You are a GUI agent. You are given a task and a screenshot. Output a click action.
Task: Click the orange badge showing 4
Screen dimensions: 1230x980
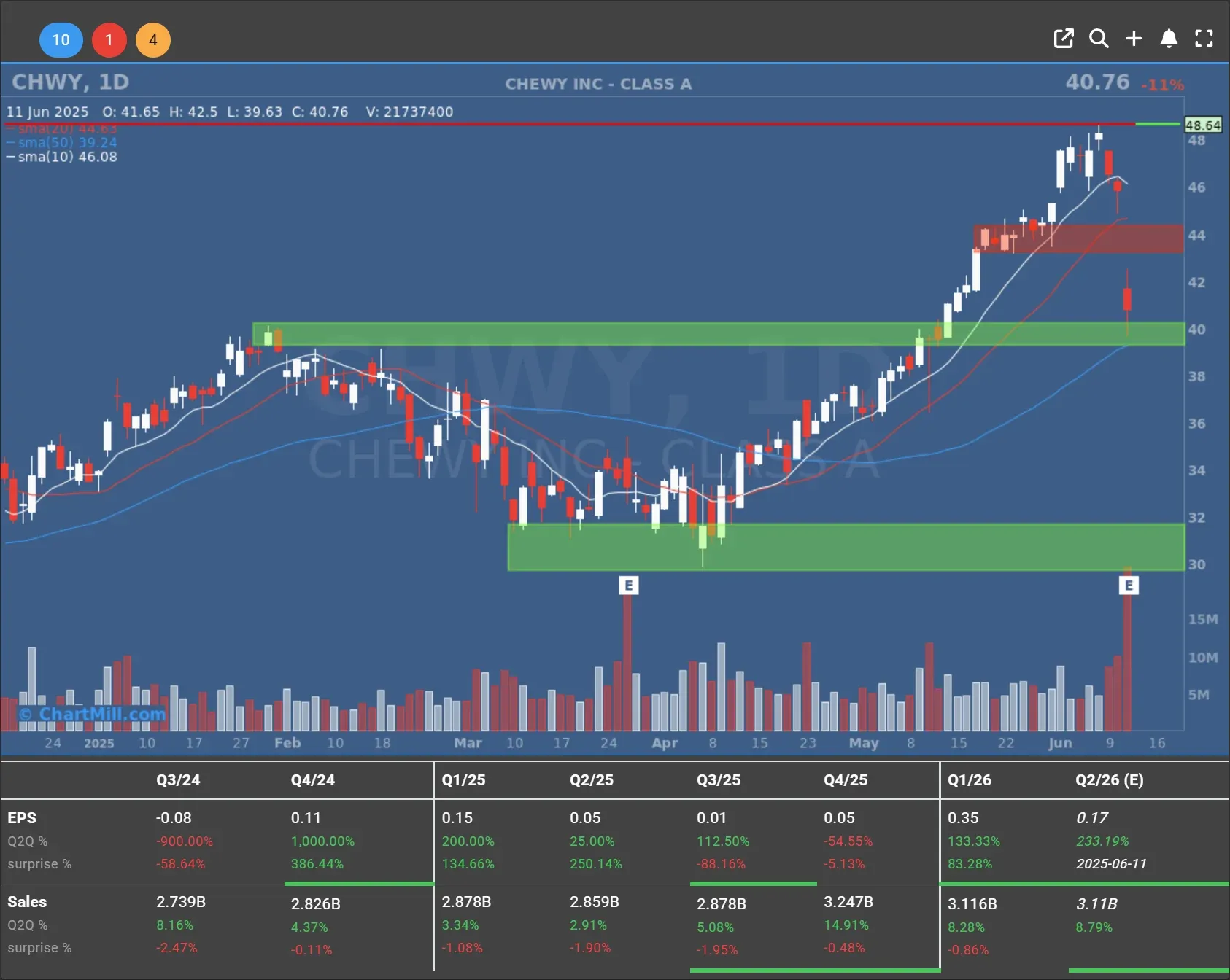[x=153, y=40]
